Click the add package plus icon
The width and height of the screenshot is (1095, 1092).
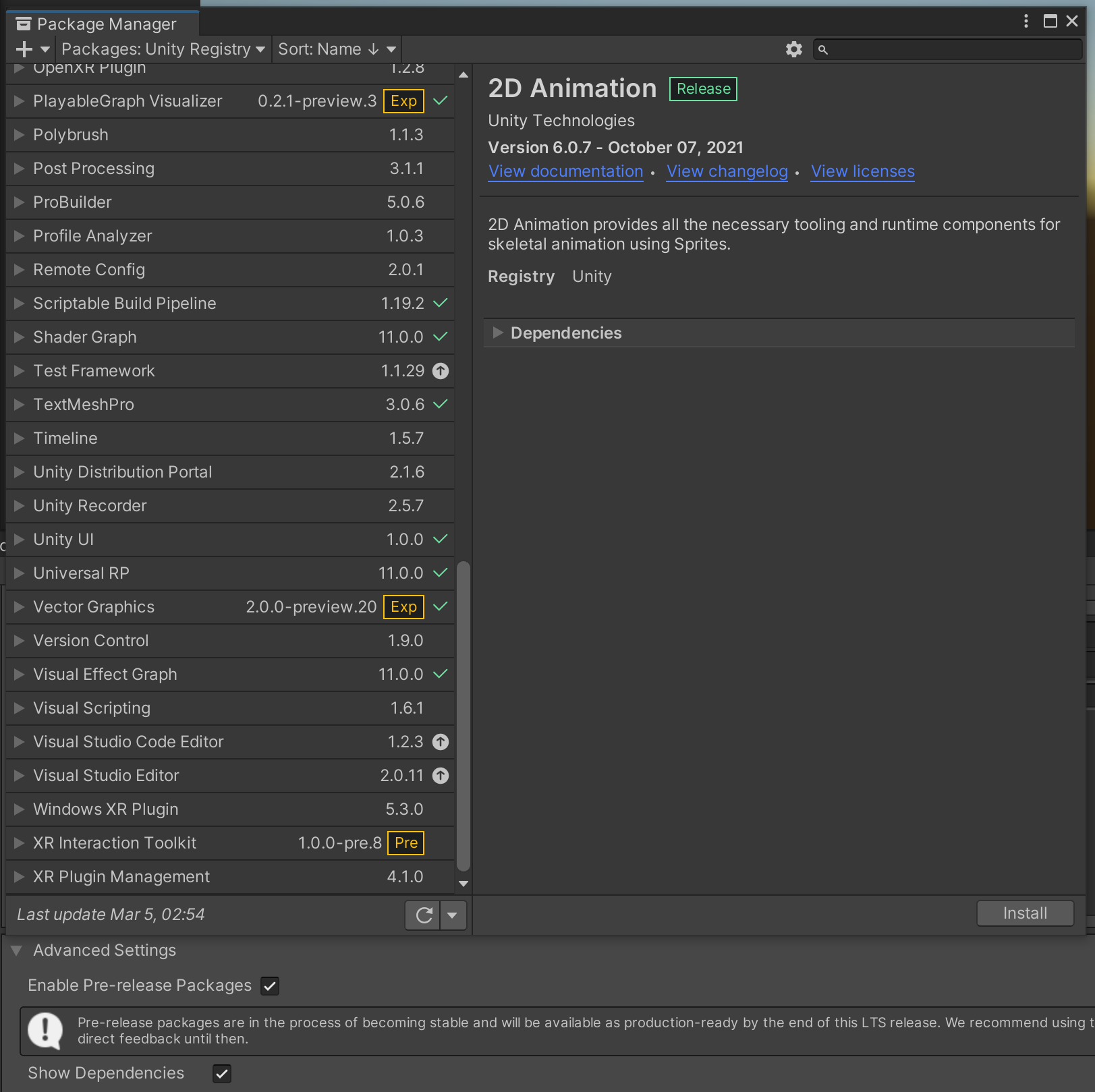(24, 49)
